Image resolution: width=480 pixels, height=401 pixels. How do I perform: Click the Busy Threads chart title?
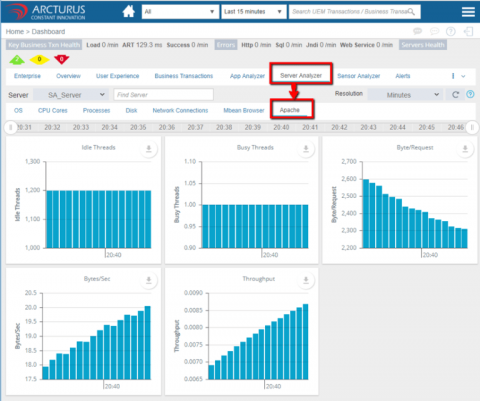[x=255, y=147]
